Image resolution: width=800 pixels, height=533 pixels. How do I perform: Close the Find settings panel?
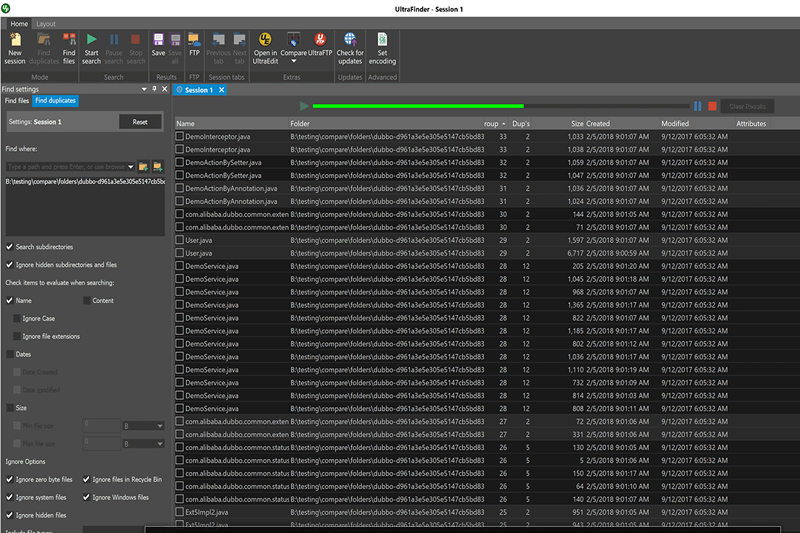pyautogui.click(x=164, y=89)
